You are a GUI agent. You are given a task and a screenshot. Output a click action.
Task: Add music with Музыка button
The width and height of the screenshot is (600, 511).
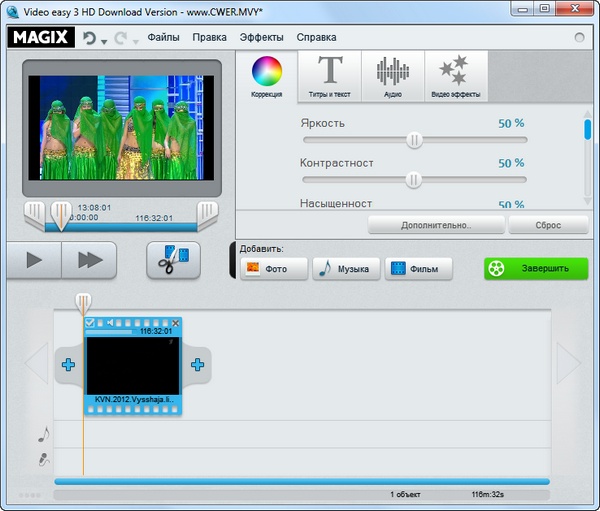[346, 269]
